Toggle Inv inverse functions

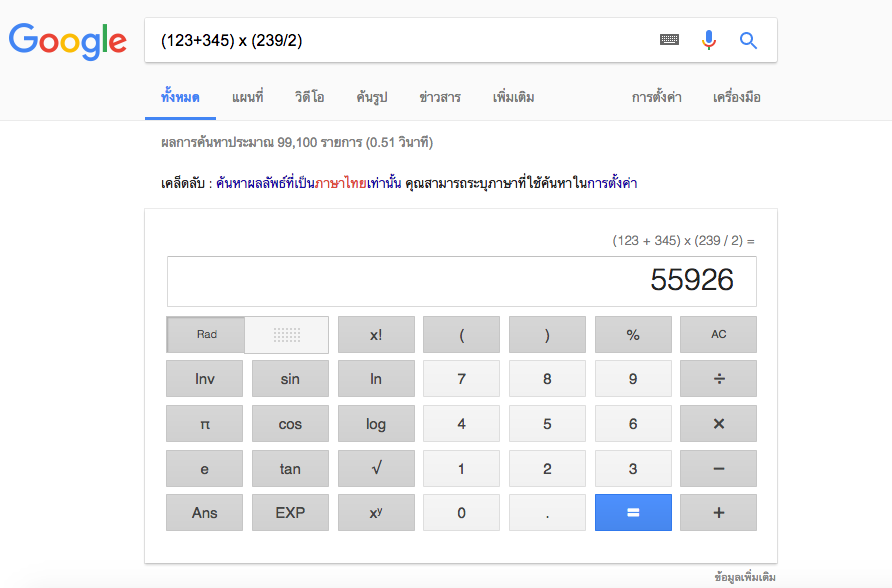(204, 379)
